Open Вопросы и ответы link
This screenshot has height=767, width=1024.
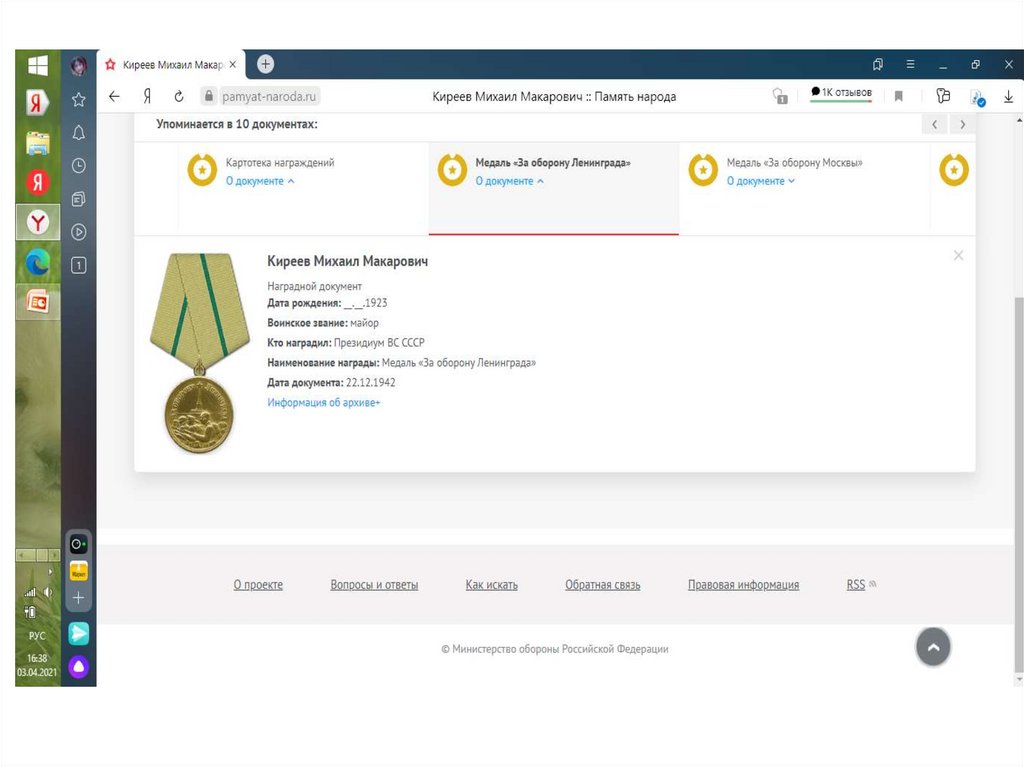(374, 585)
